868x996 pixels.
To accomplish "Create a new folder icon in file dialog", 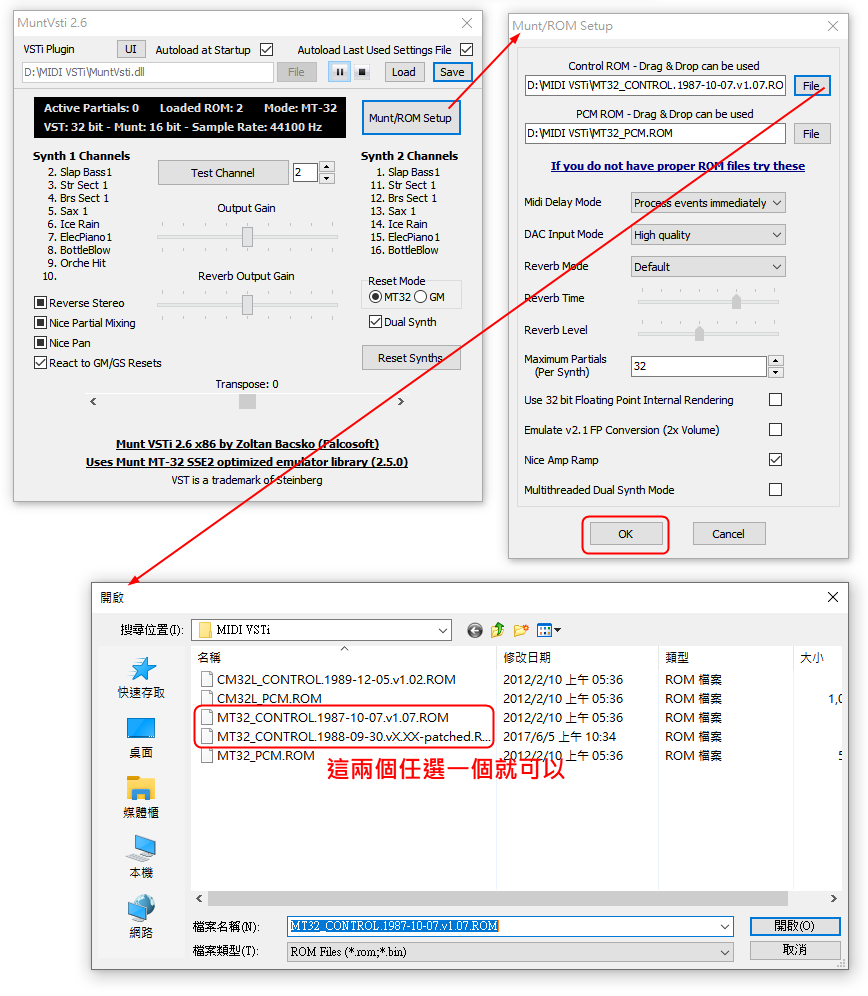I will point(521,630).
